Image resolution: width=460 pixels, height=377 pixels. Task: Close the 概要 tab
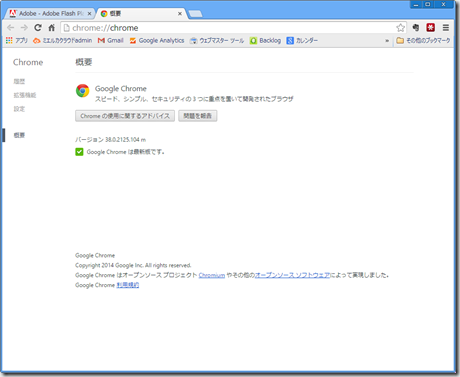pyautogui.click(x=180, y=14)
